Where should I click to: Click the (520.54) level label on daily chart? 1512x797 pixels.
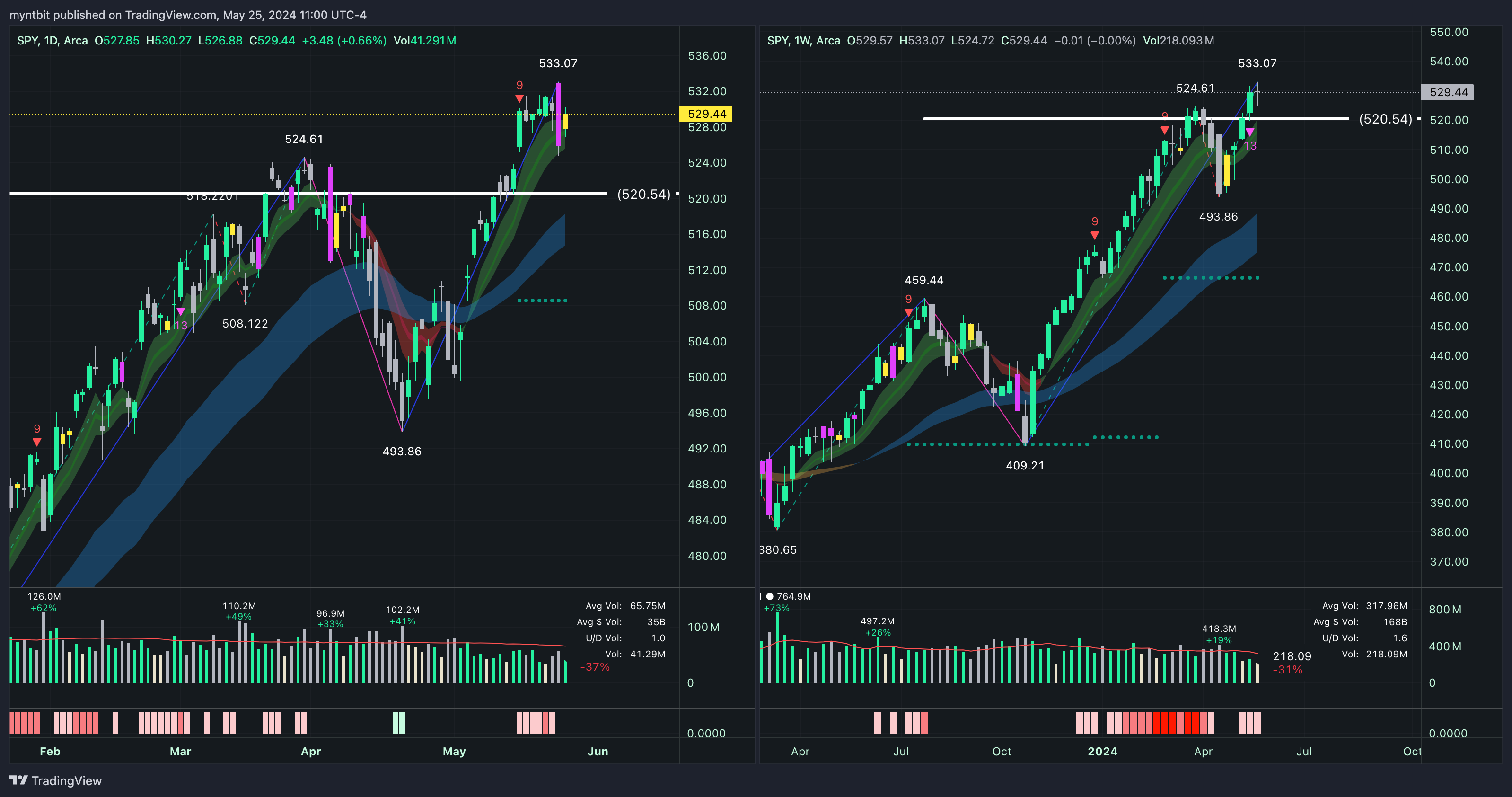(644, 195)
